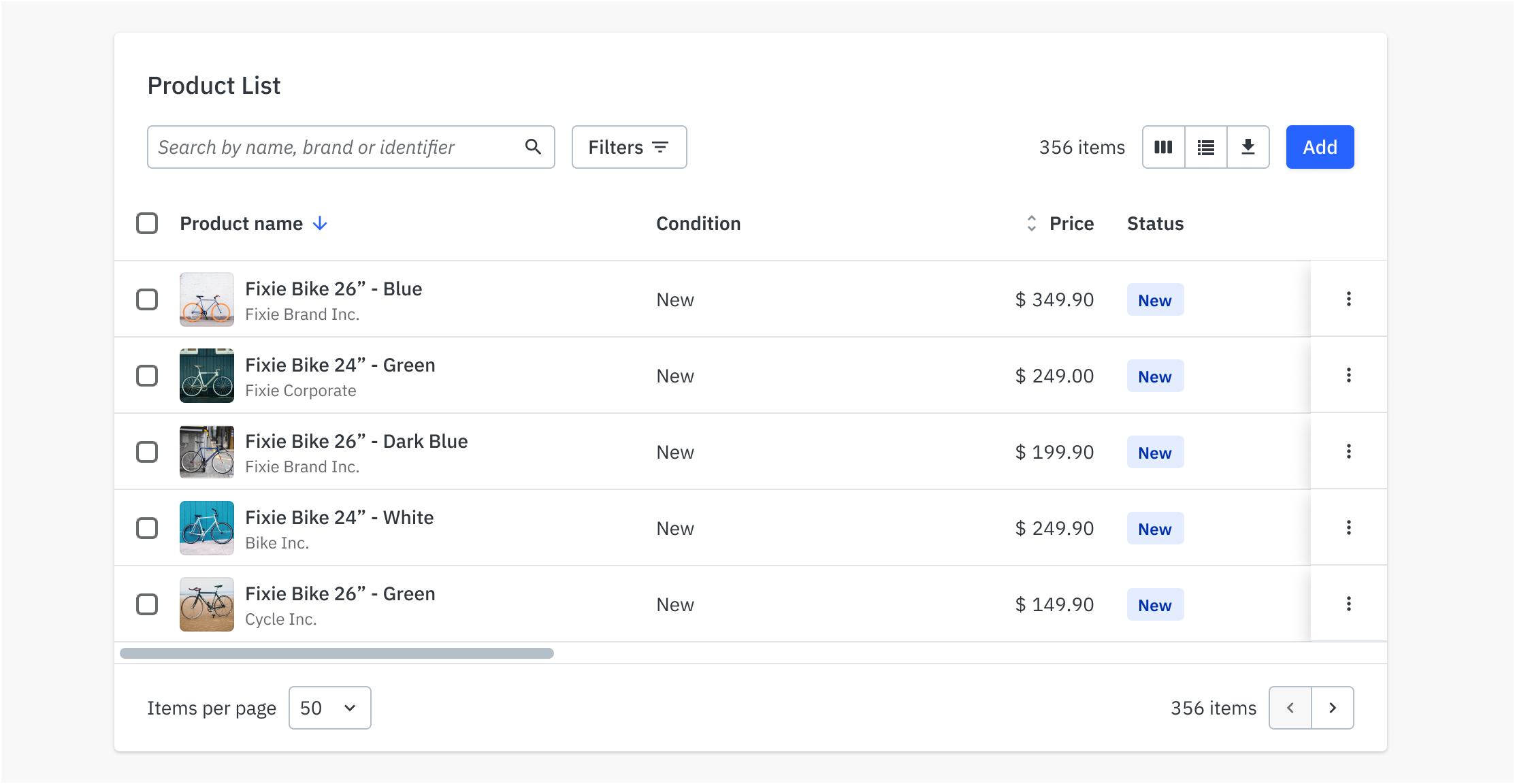Sort by Product name header
1515x784 pixels.
pyautogui.click(x=242, y=223)
